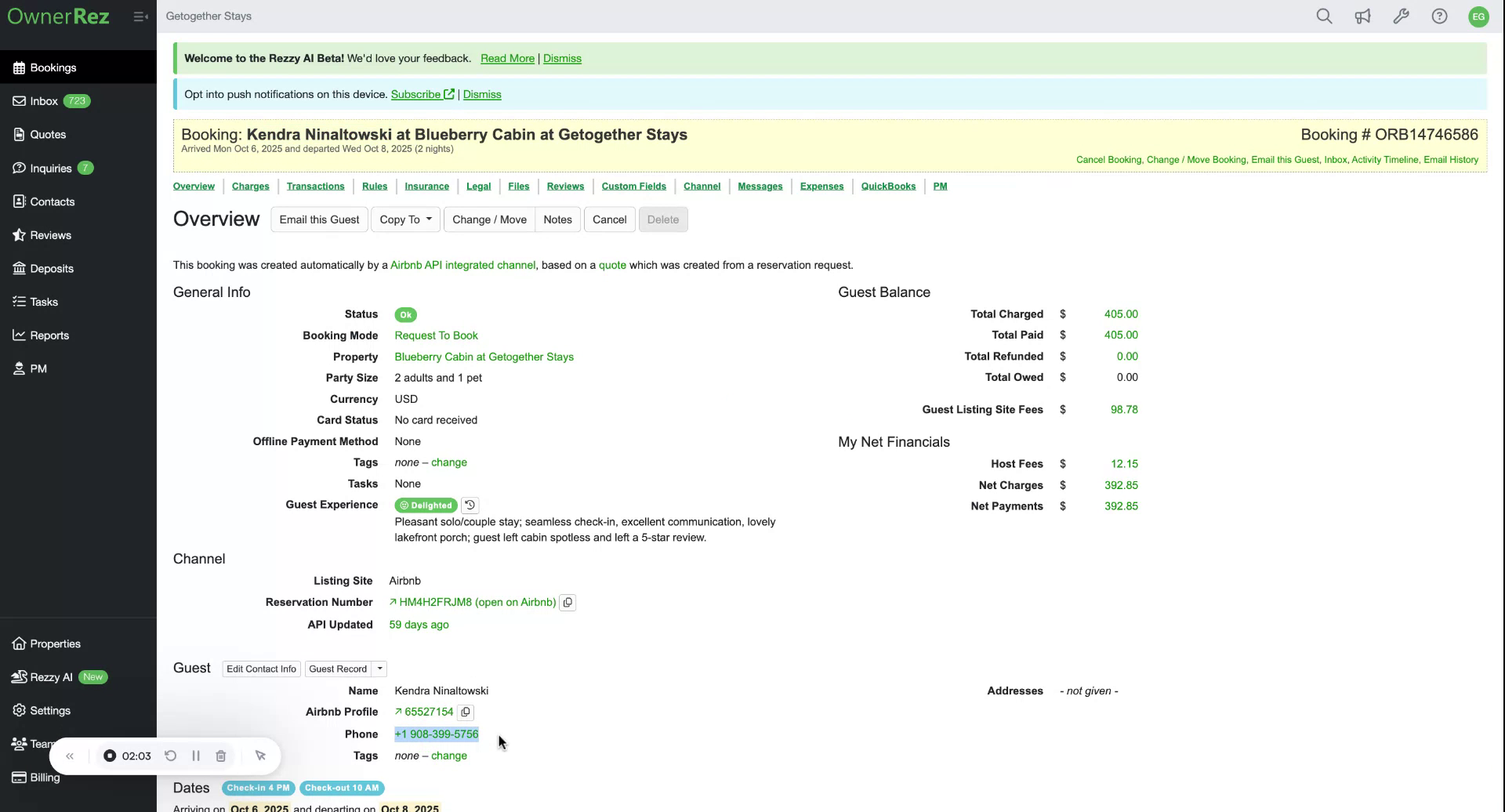Open settings via the wrench icon
The image size is (1505, 812).
(1401, 16)
